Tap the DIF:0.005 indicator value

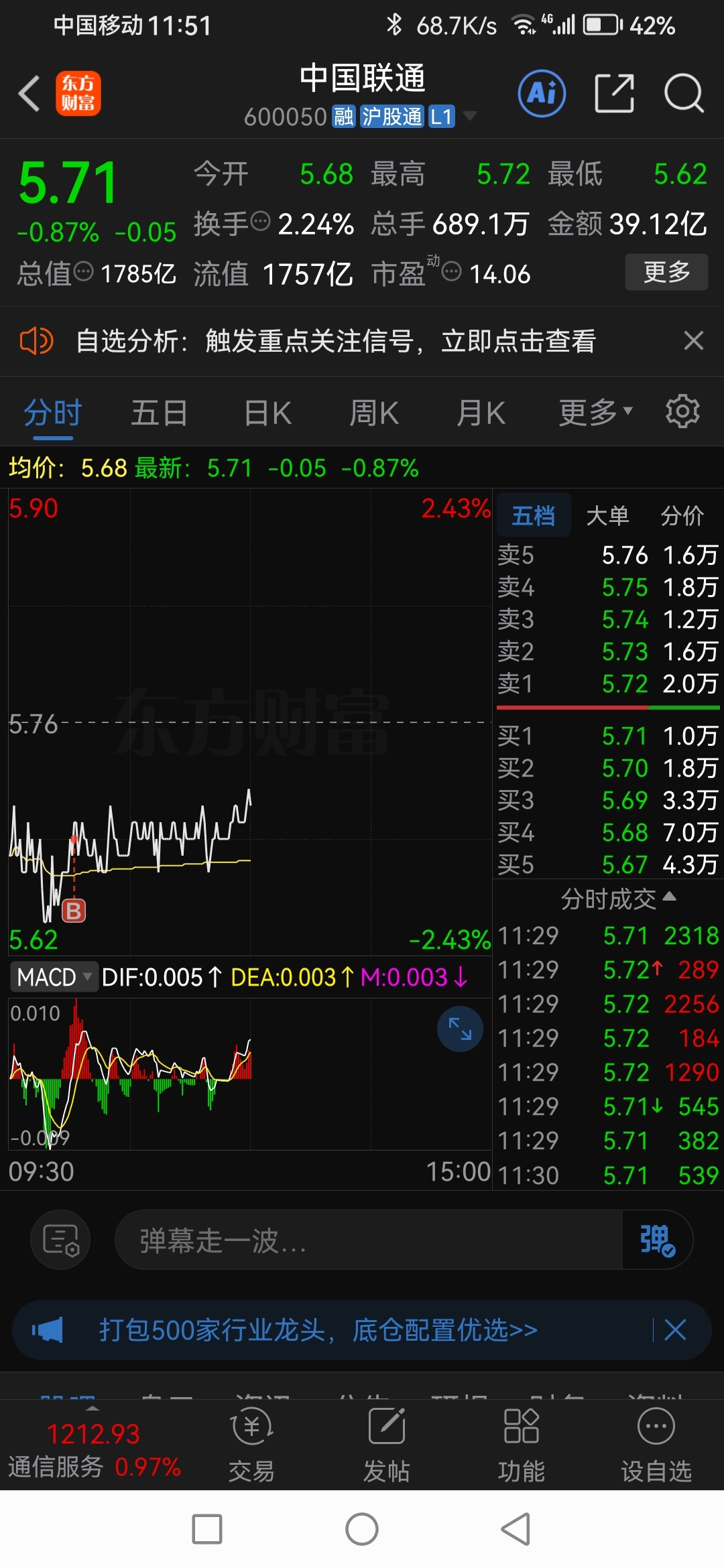(161, 977)
